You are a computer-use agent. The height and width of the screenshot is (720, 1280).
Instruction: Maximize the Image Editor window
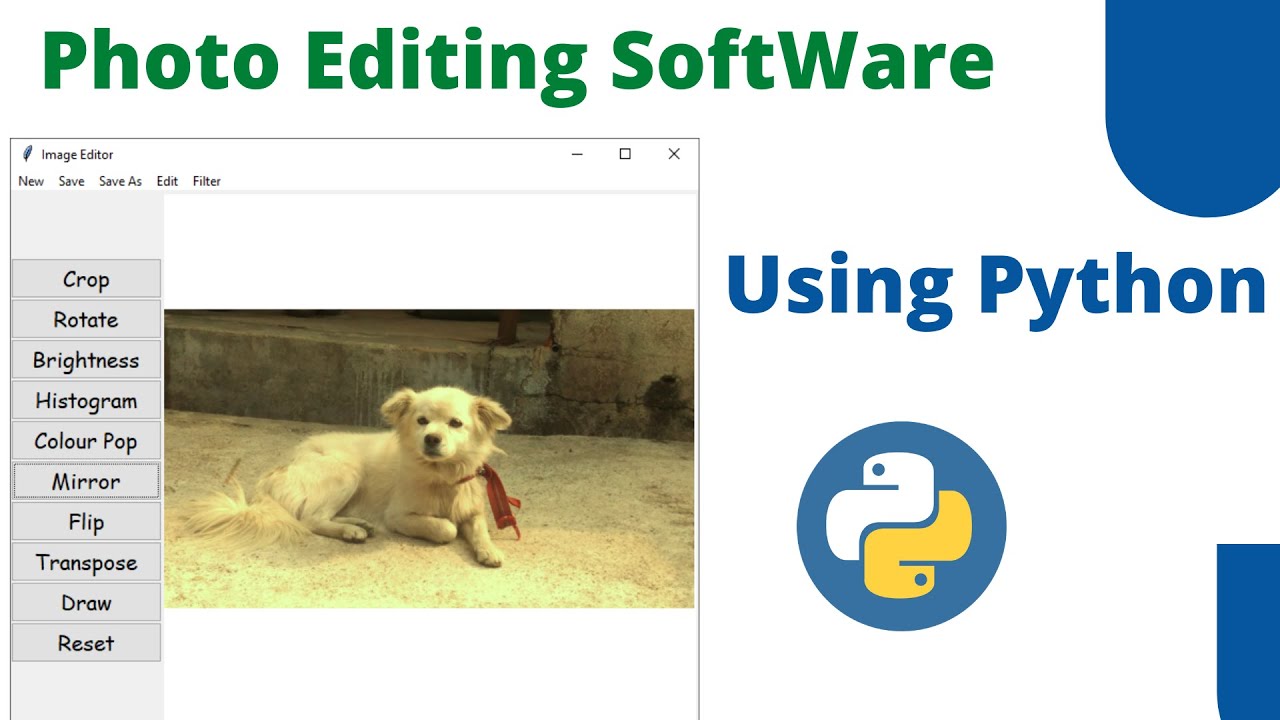625,154
